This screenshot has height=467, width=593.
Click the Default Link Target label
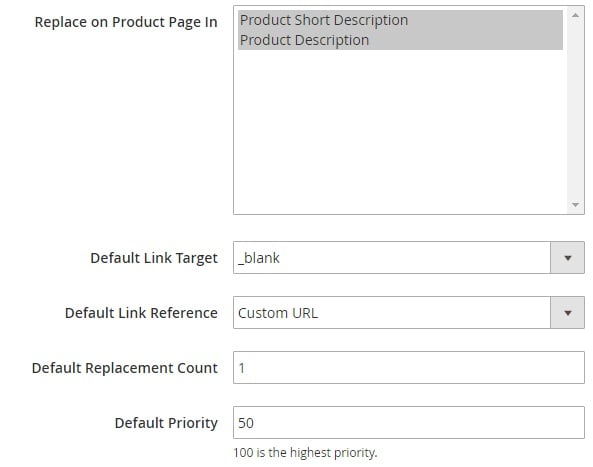154,258
